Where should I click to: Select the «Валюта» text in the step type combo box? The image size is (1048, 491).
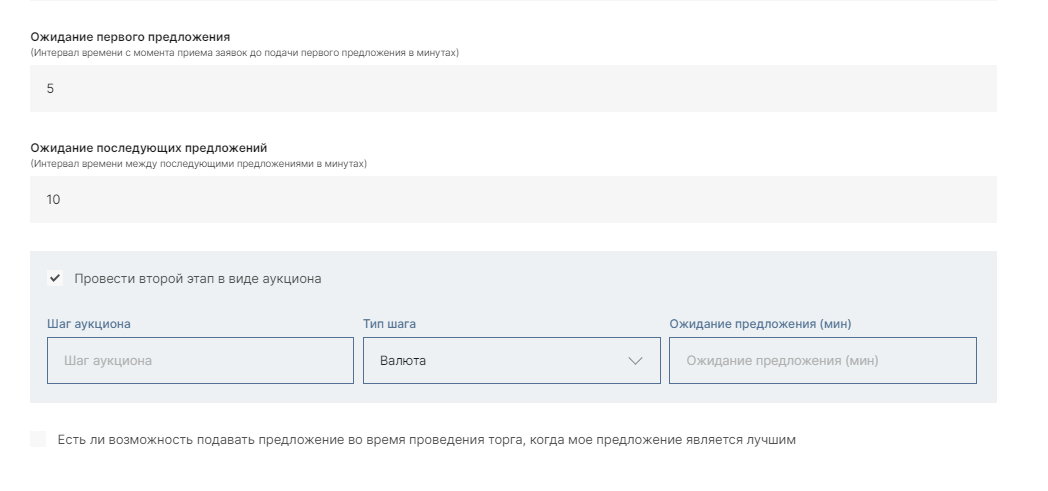click(x=403, y=361)
